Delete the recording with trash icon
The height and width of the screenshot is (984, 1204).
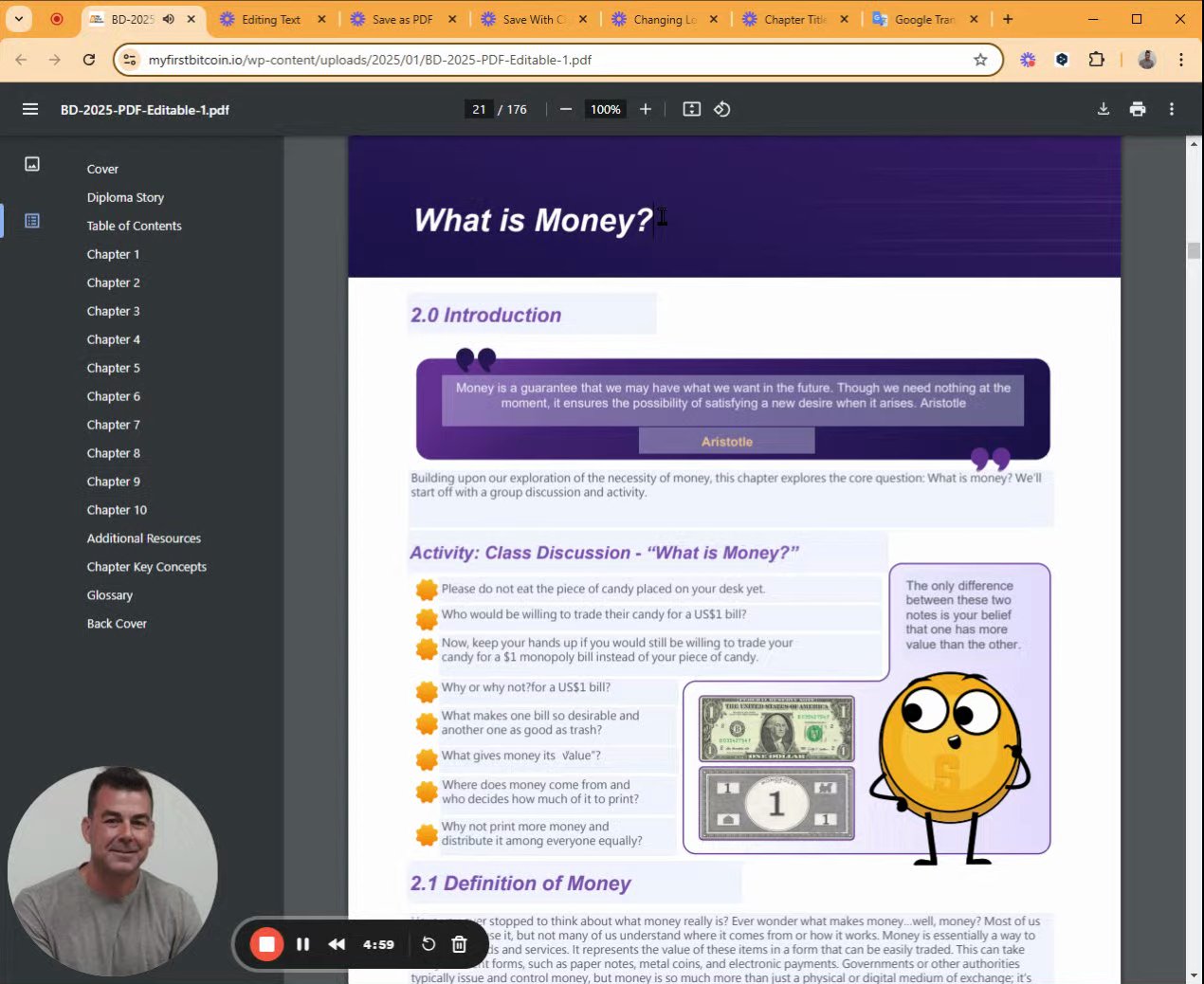pyautogui.click(x=459, y=944)
